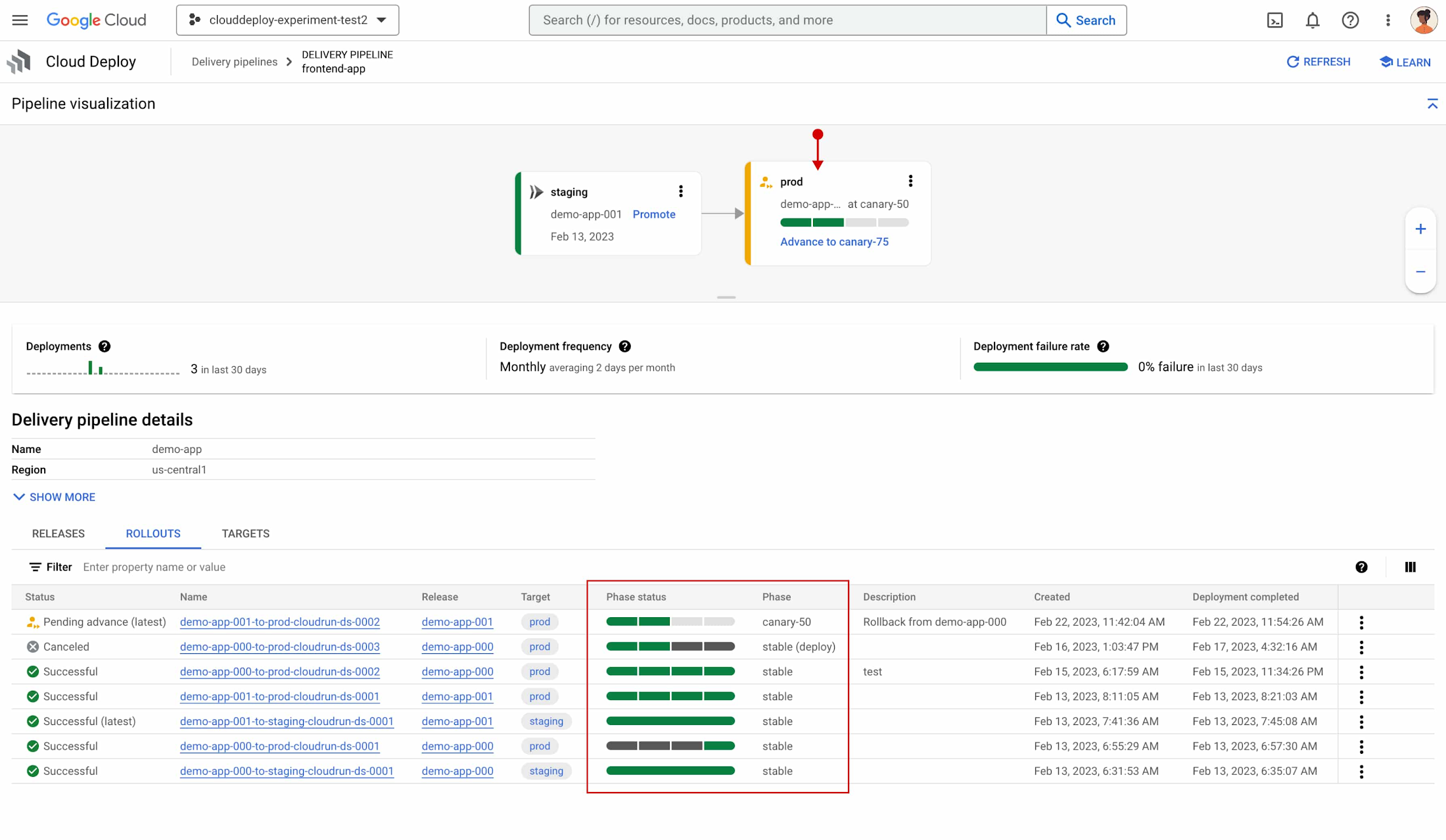Open the top bar more options menu

[x=1388, y=20]
